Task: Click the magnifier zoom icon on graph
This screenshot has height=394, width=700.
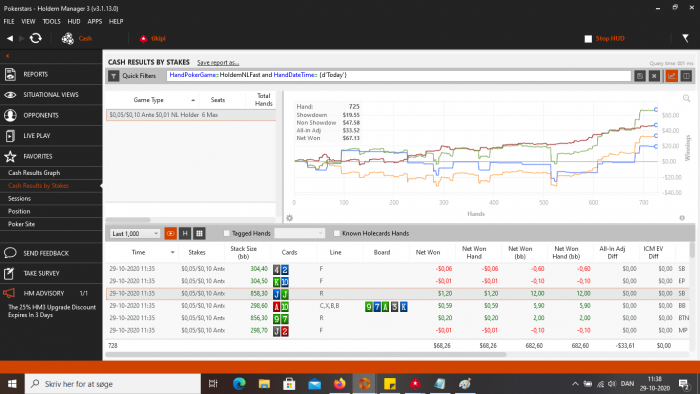Action: [x=686, y=99]
